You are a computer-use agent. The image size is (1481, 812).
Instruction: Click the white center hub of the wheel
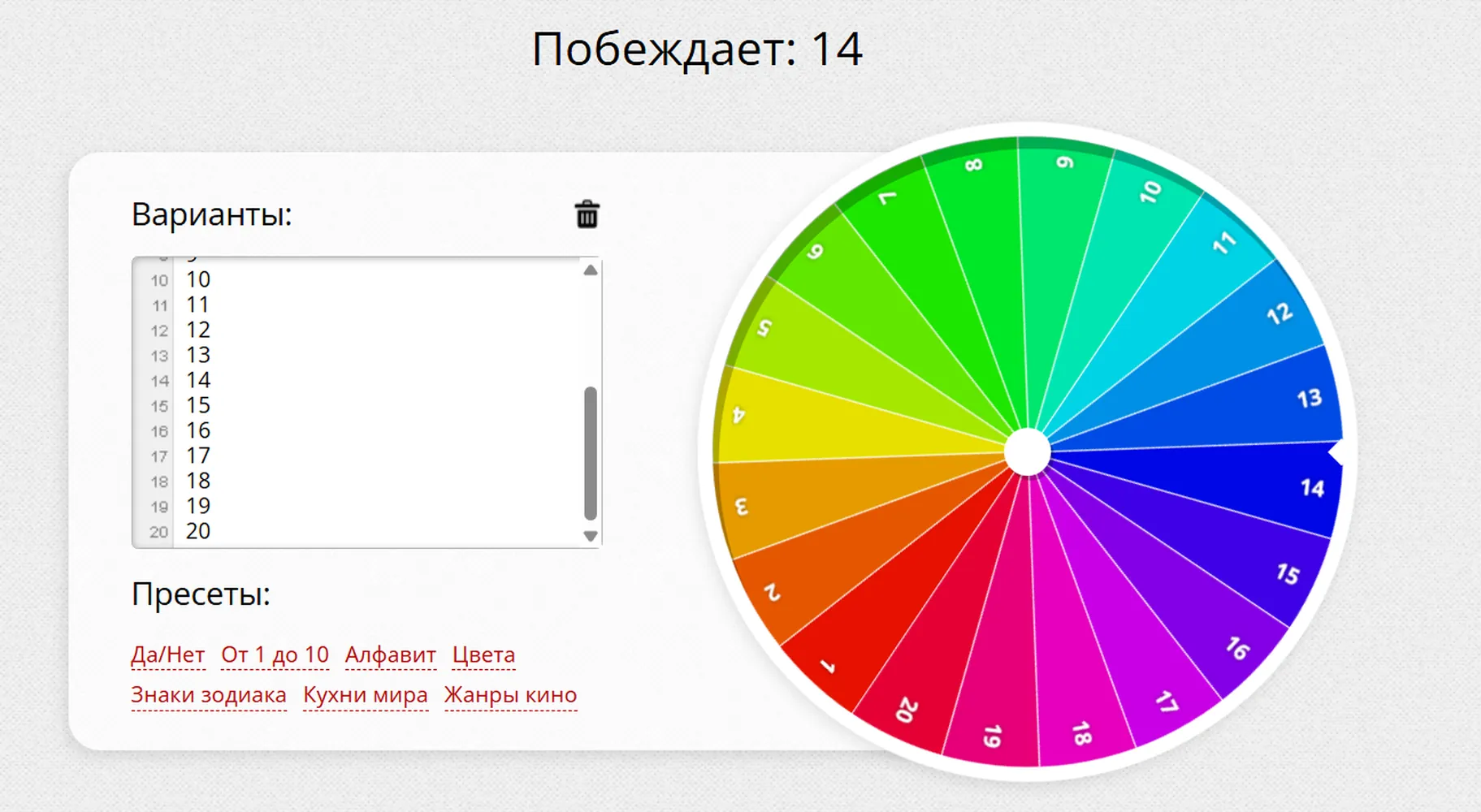[x=1028, y=452]
